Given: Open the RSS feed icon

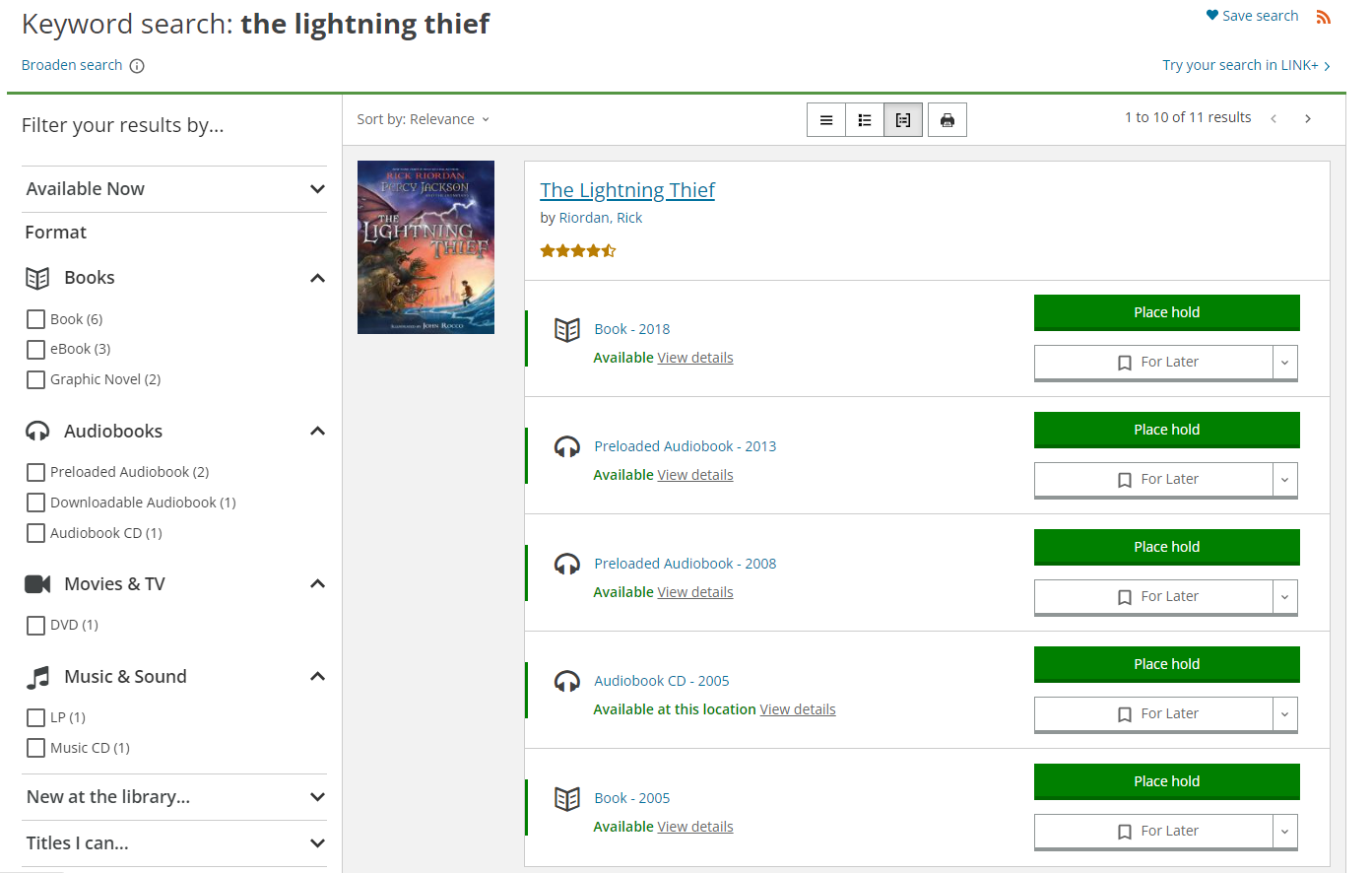Looking at the screenshot, I should tap(1324, 16).
